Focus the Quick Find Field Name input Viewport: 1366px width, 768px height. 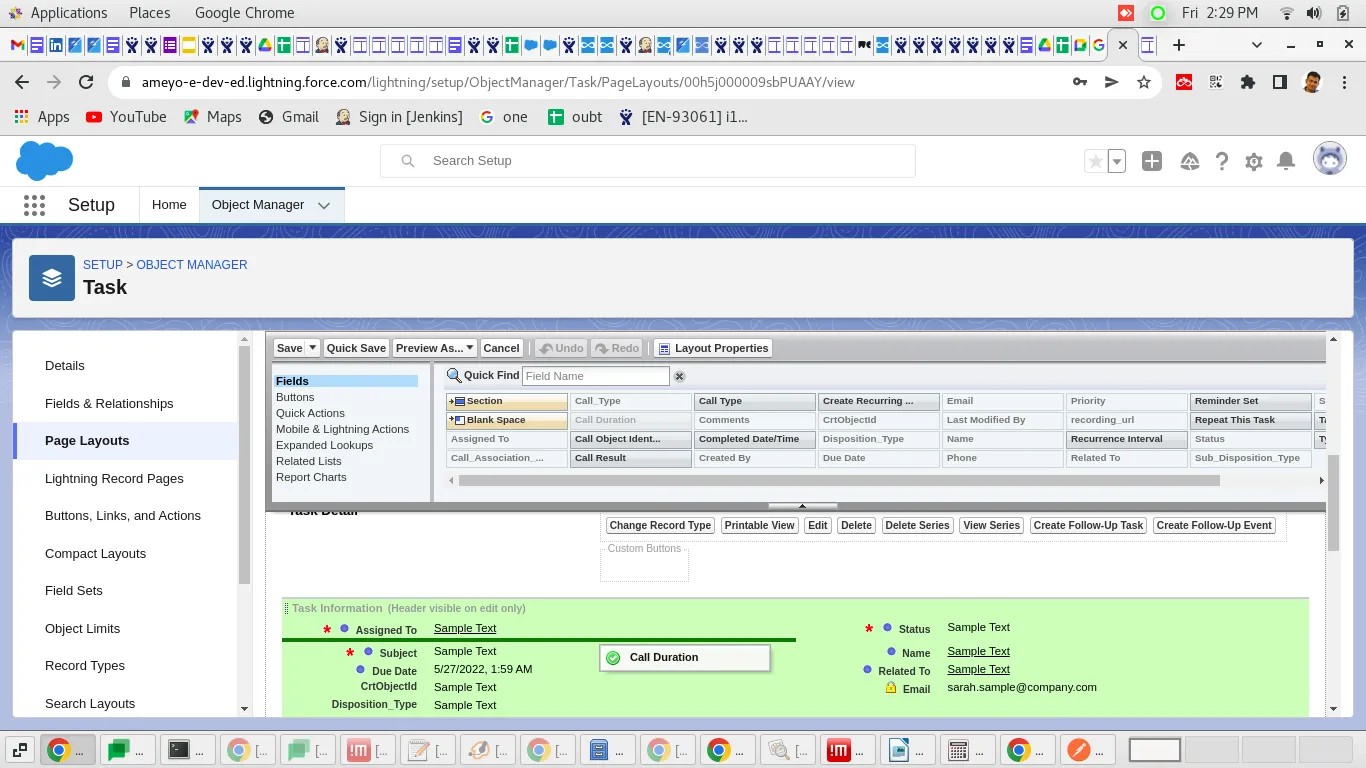click(x=596, y=376)
